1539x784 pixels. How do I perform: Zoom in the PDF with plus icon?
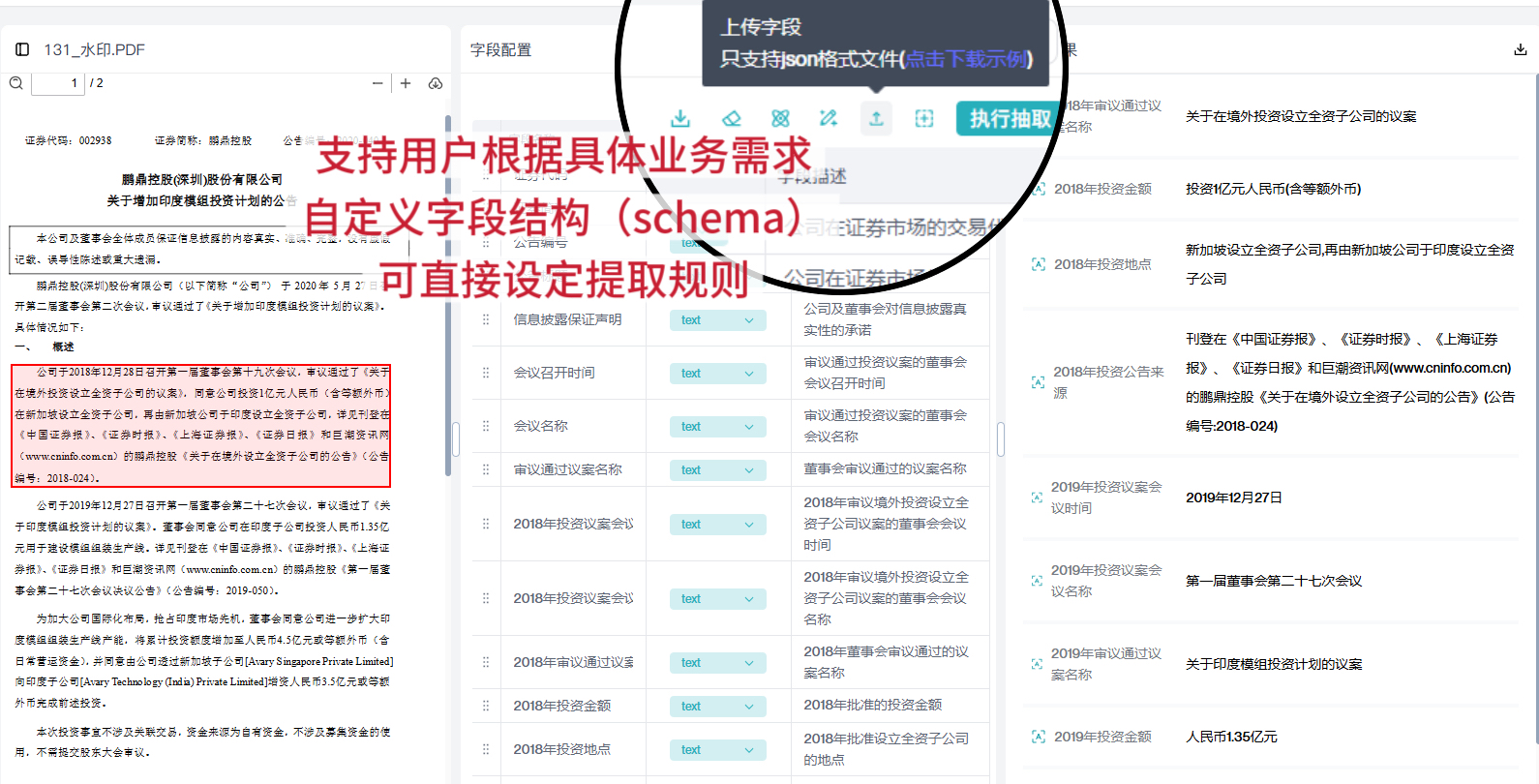tap(406, 83)
